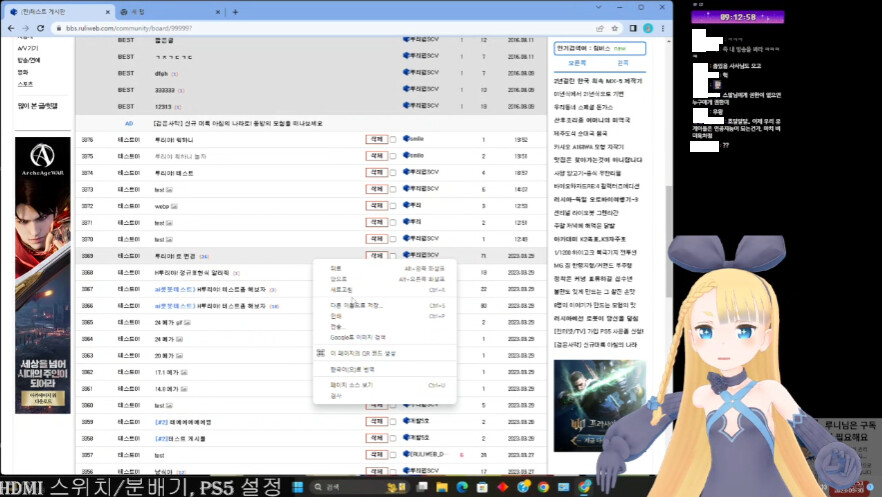
Task: Tick the checkbox on row 3376
Action: click(x=393, y=139)
